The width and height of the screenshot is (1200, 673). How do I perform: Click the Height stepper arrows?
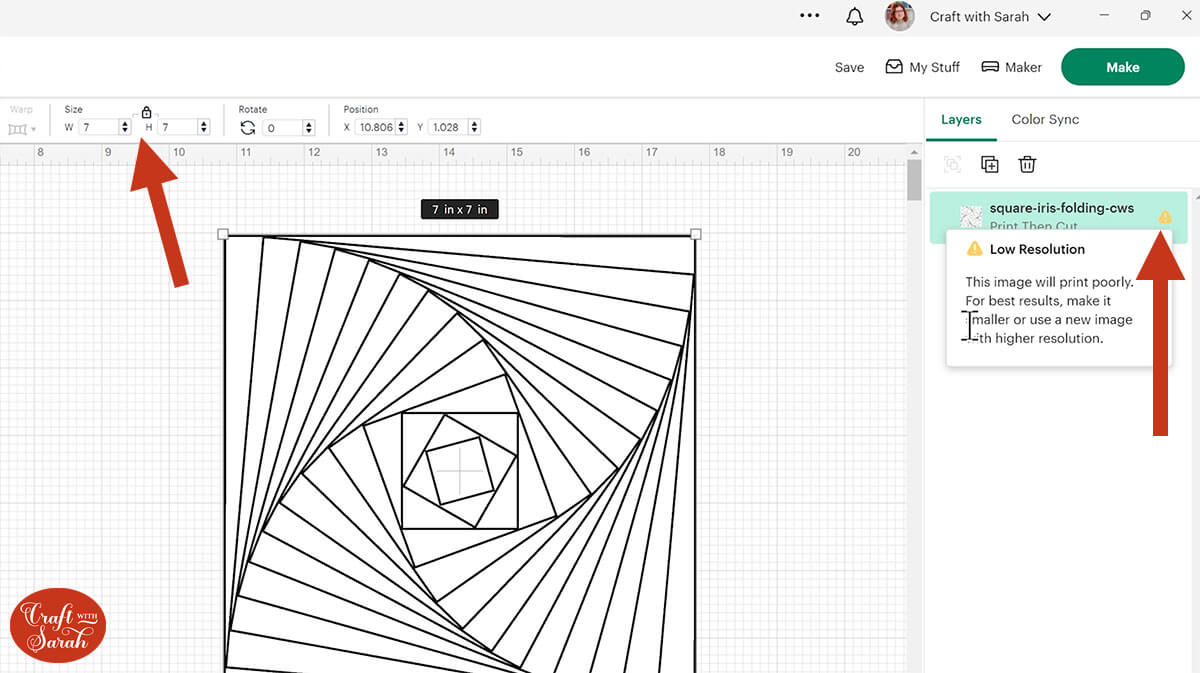click(x=204, y=128)
